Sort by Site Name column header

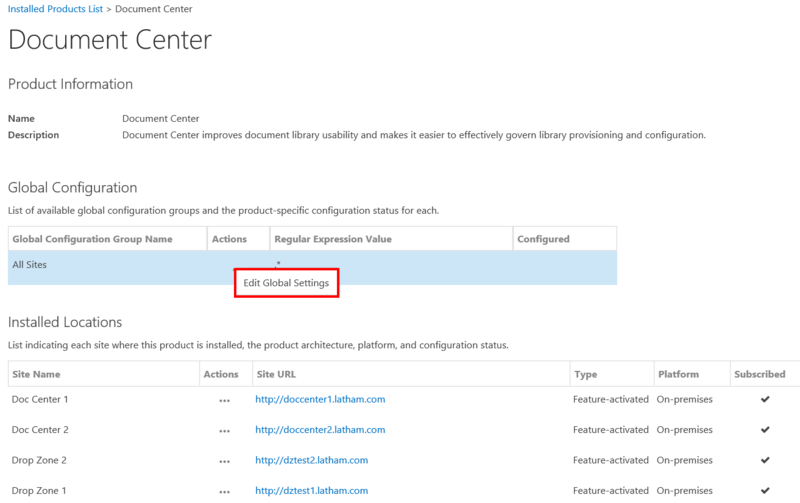[37, 374]
